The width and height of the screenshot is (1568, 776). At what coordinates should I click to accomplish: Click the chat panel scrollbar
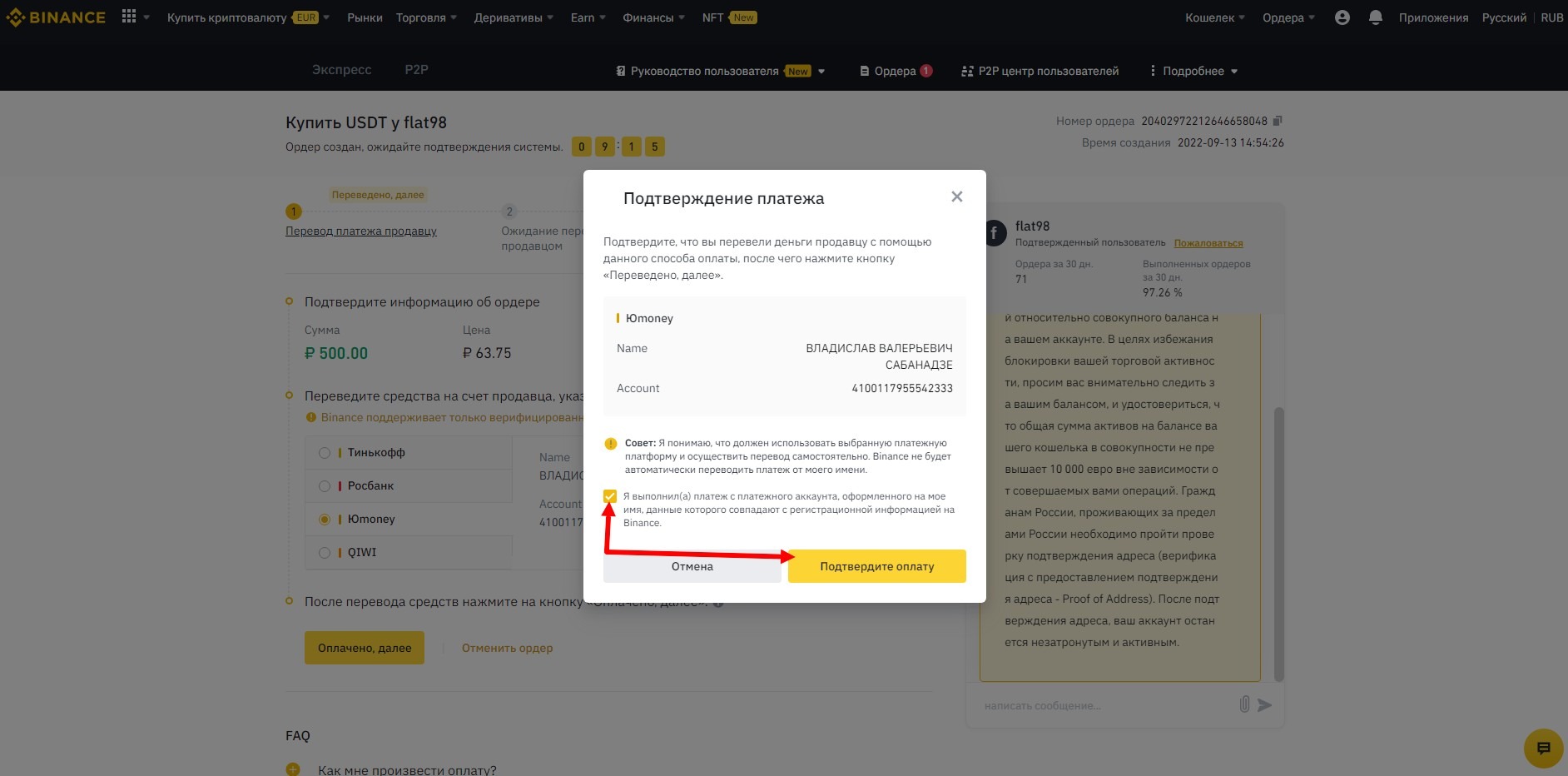1279,541
